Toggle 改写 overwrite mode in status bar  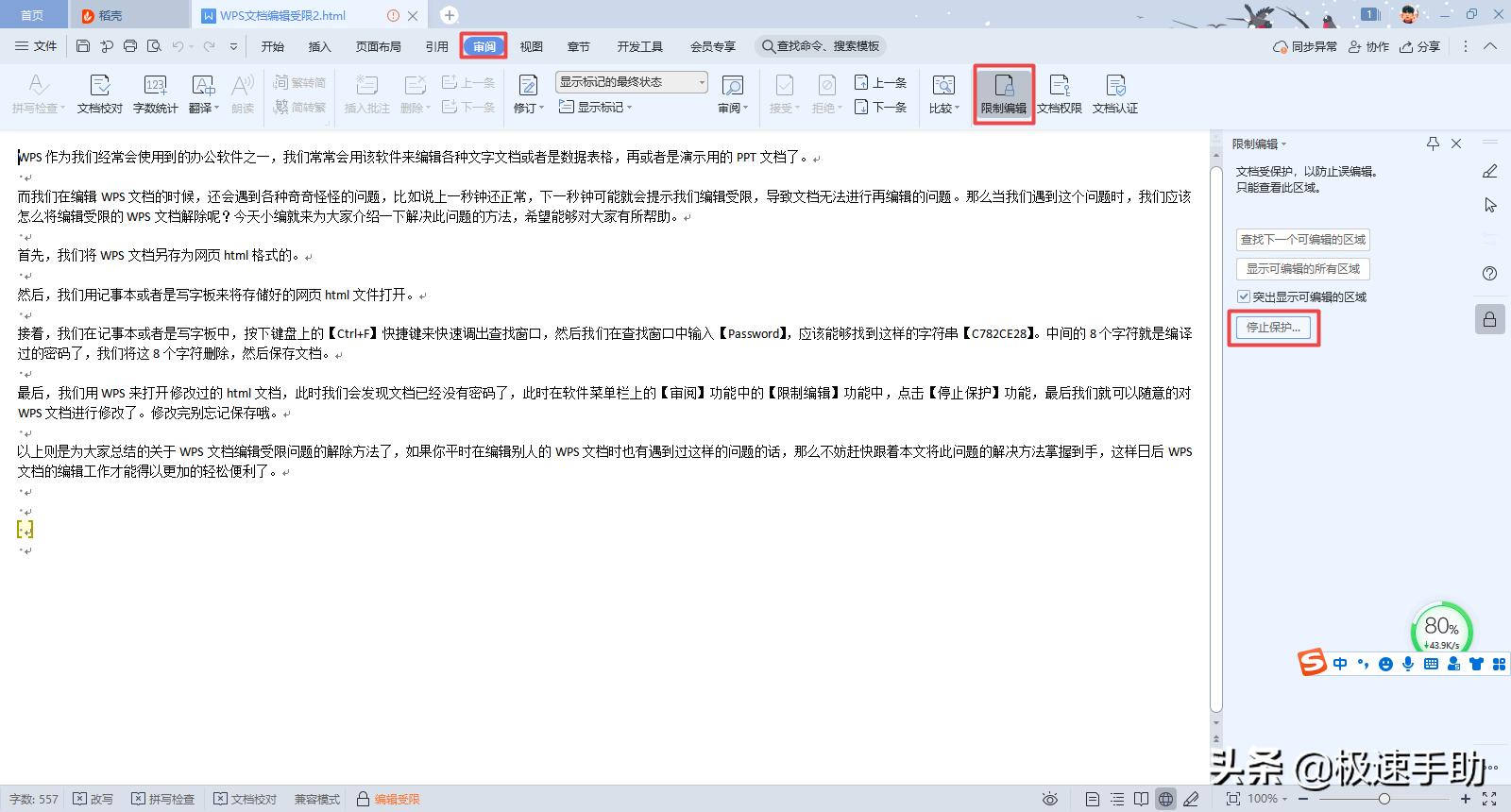click(x=93, y=799)
